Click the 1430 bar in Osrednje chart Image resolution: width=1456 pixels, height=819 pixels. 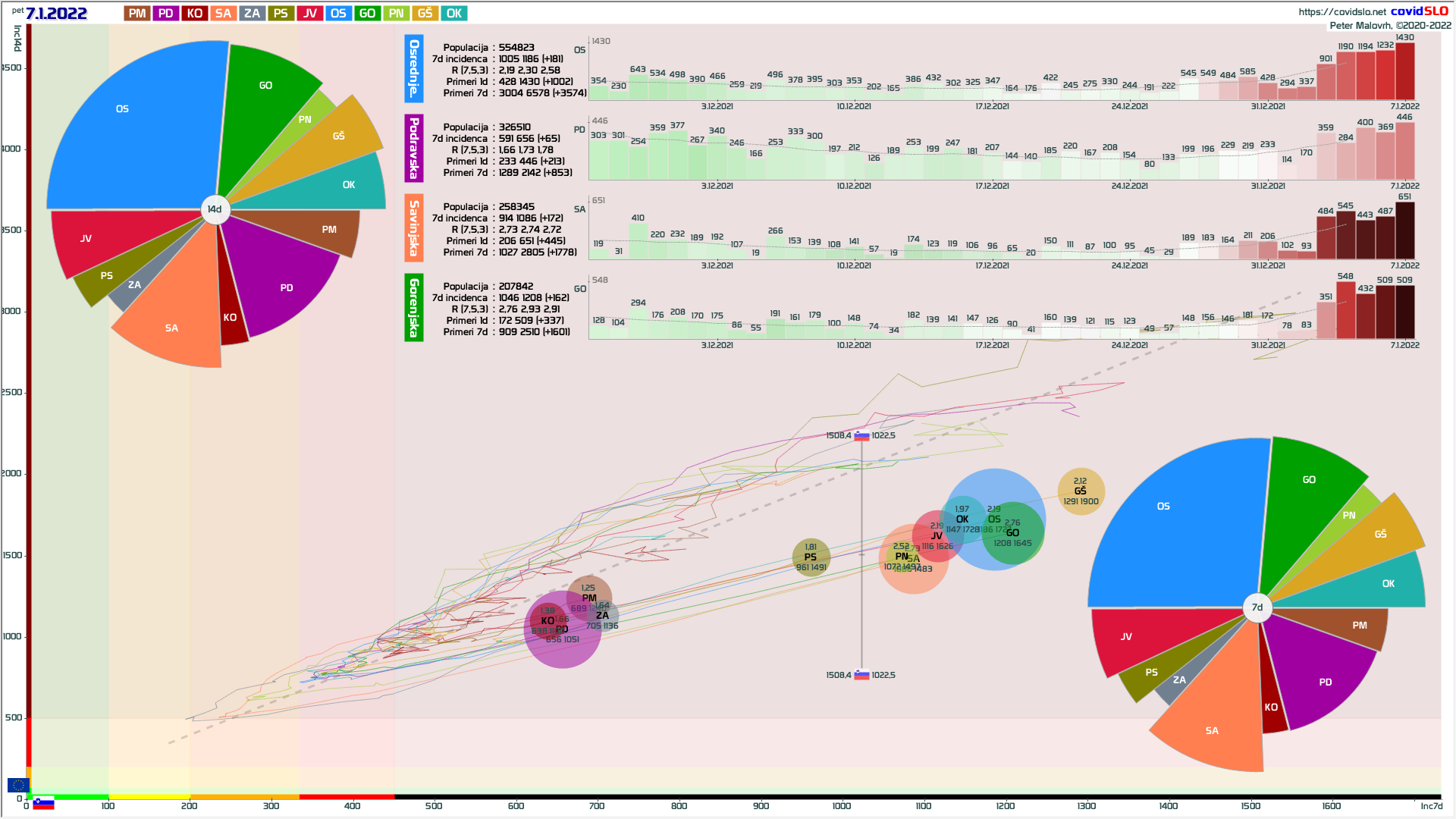tap(1404, 71)
